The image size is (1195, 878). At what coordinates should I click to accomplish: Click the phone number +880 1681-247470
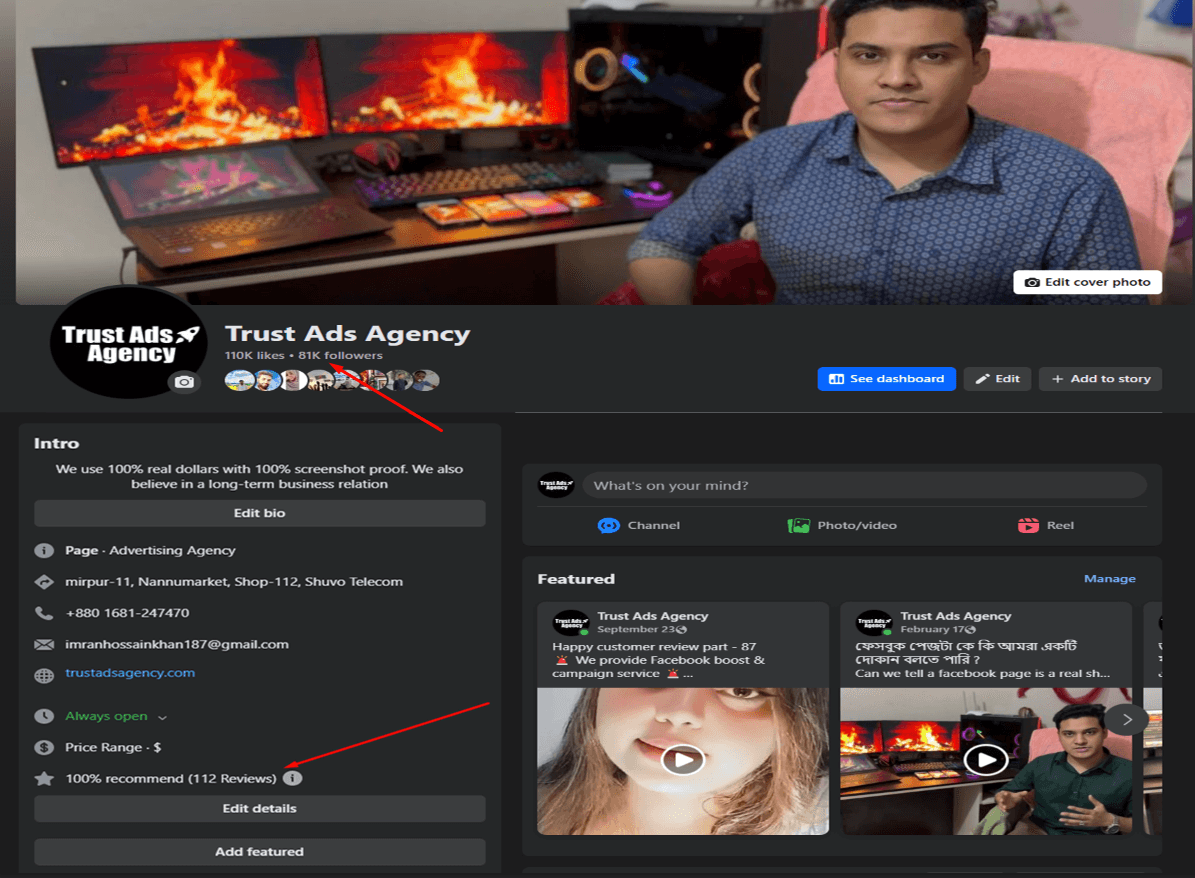click(127, 614)
